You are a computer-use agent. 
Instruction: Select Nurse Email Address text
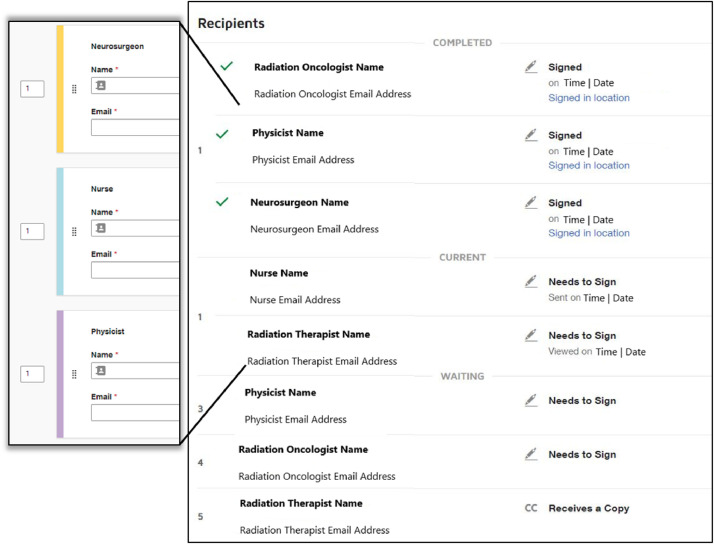pos(295,300)
